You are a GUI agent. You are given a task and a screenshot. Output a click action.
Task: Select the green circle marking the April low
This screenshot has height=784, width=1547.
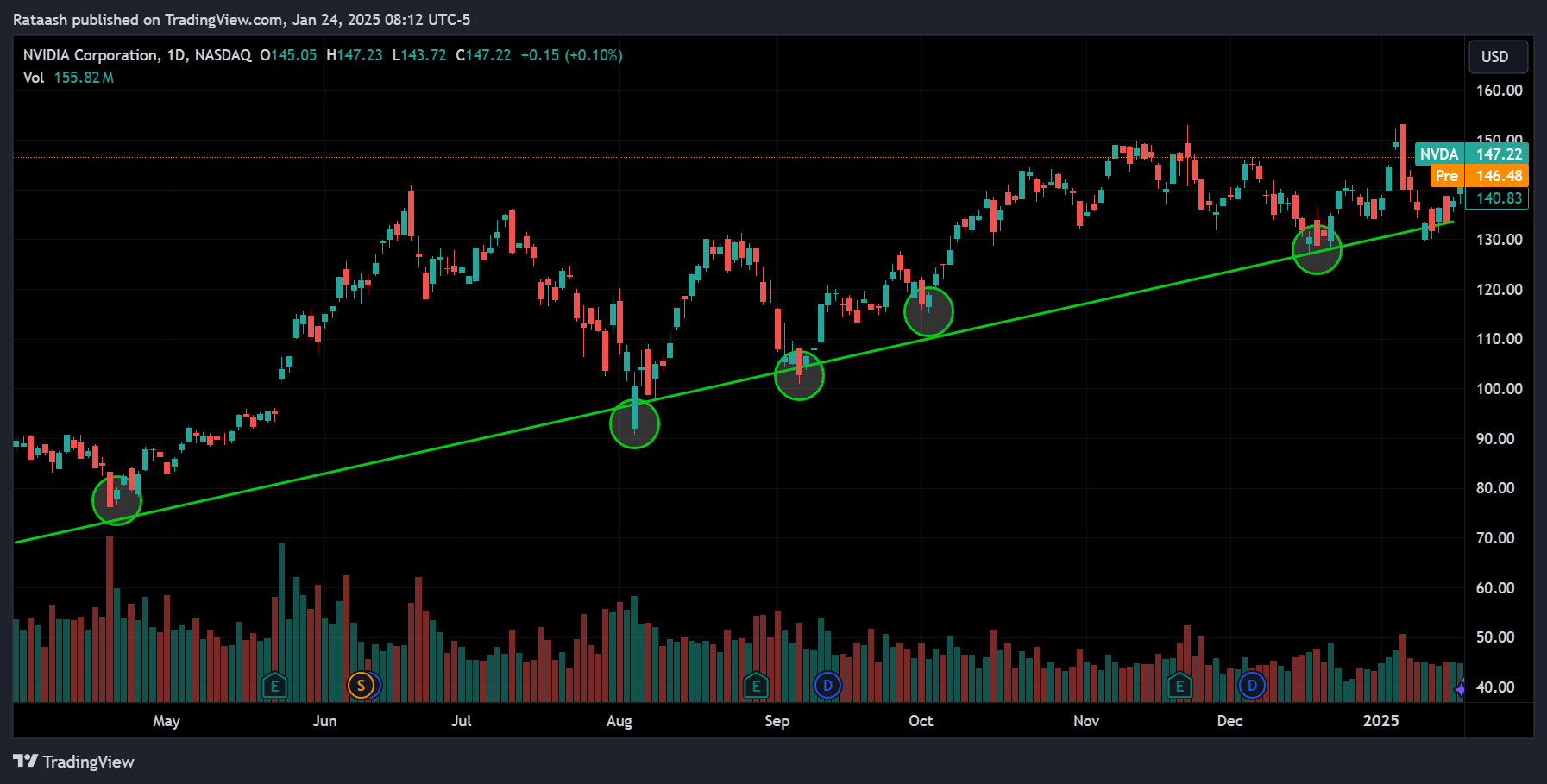point(116,500)
